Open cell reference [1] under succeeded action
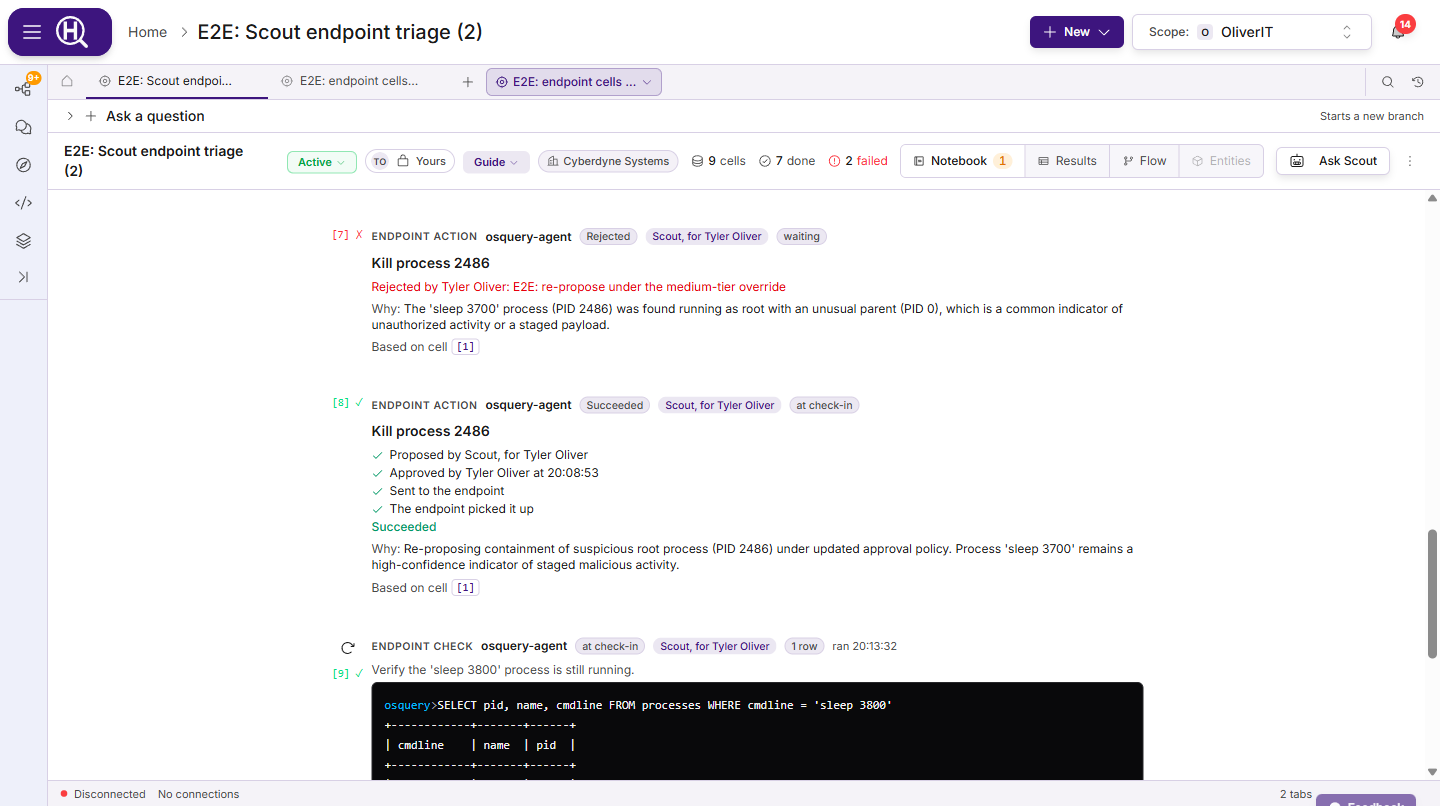Viewport: 1440px width, 806px height. pos(466,588)
